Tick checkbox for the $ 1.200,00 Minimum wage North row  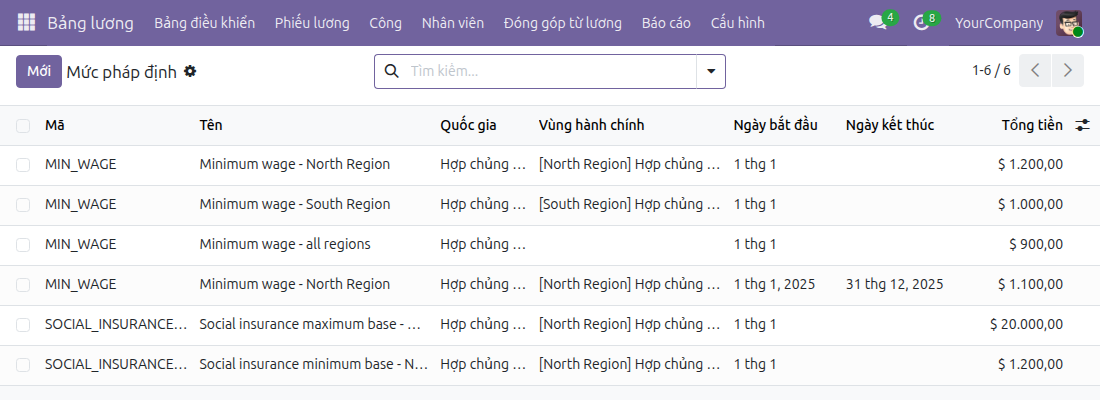[23, 165]
